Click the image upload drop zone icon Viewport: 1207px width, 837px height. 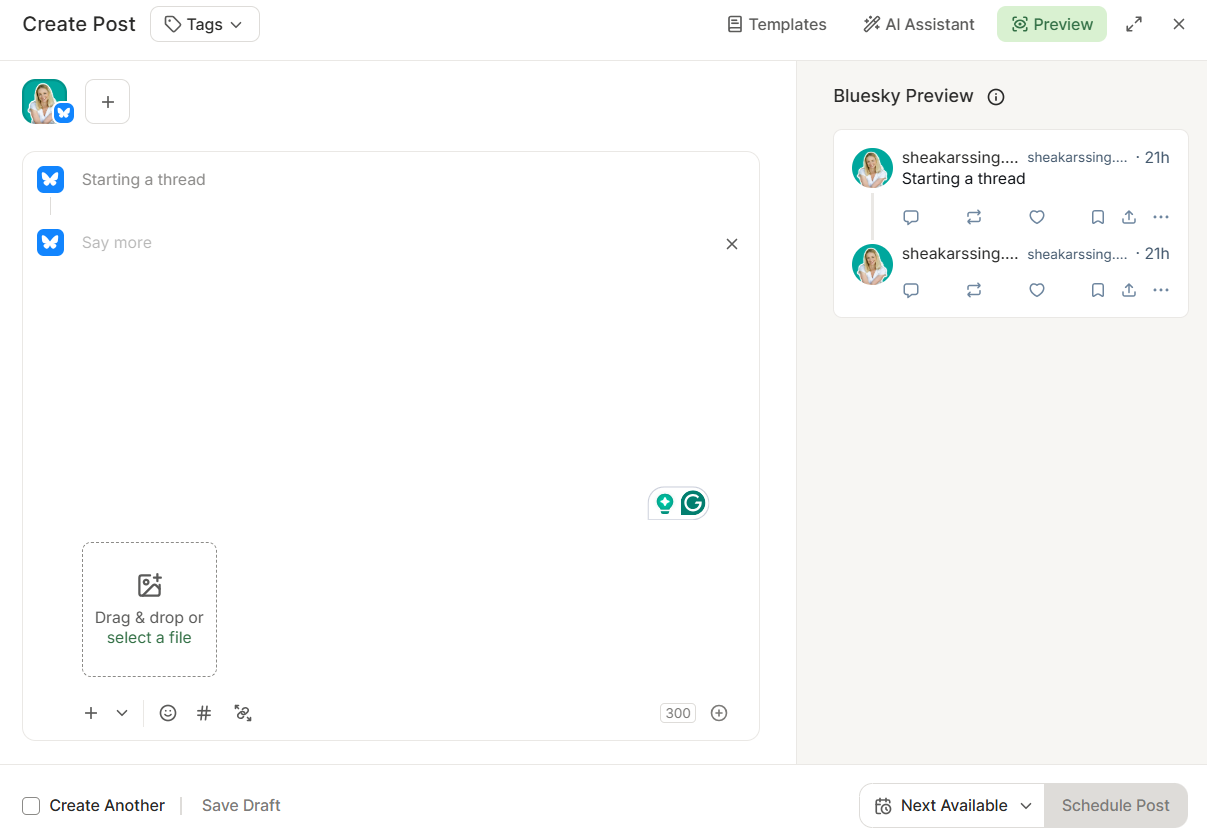[x=149, y=585]
